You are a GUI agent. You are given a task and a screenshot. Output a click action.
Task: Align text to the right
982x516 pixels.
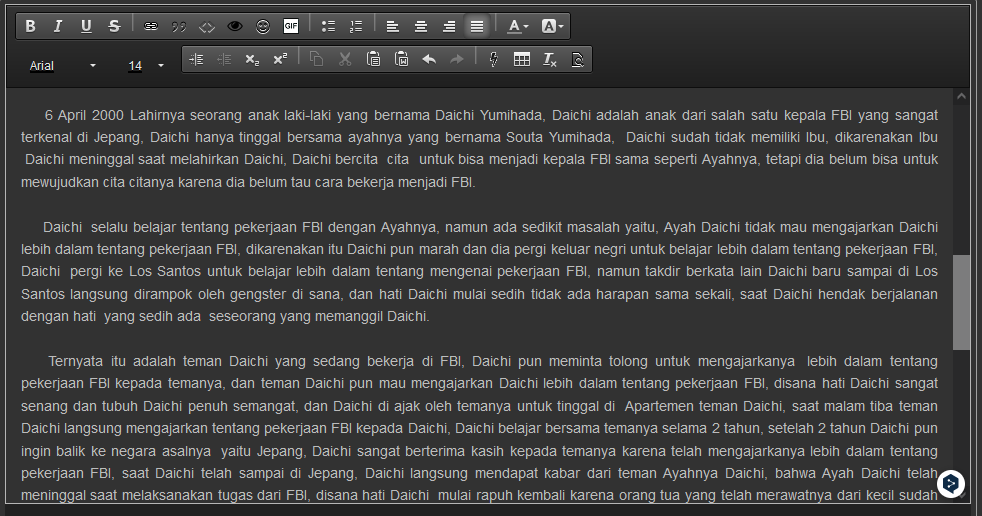[x=449, y=26]
